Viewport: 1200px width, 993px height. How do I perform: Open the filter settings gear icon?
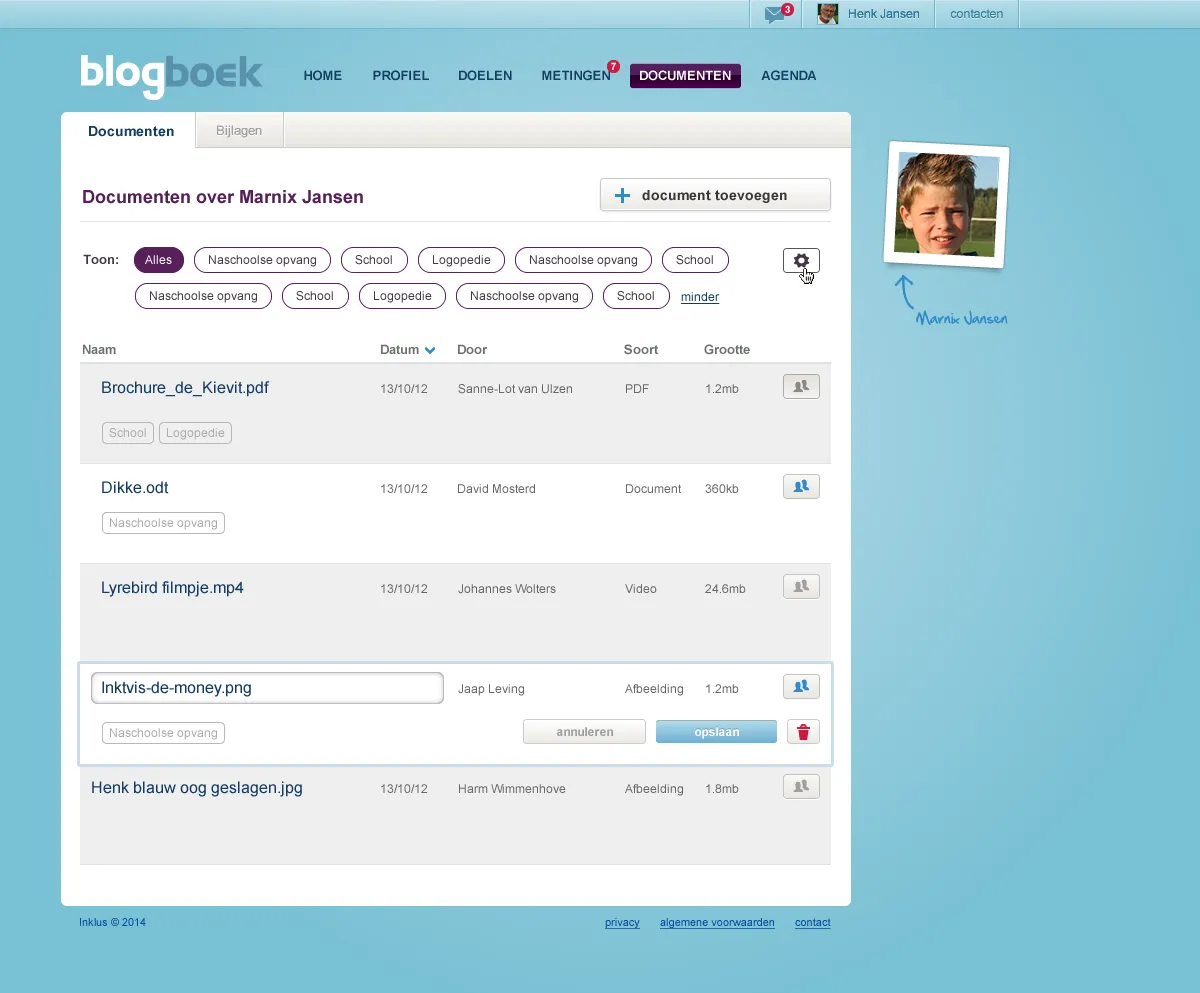[x=800, y=260]
